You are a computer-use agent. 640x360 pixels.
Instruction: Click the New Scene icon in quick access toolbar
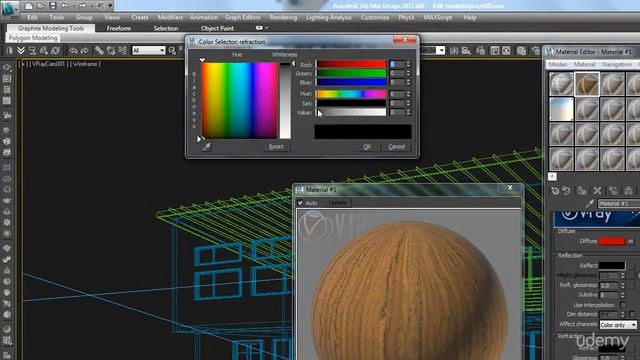tap(29, 6)
